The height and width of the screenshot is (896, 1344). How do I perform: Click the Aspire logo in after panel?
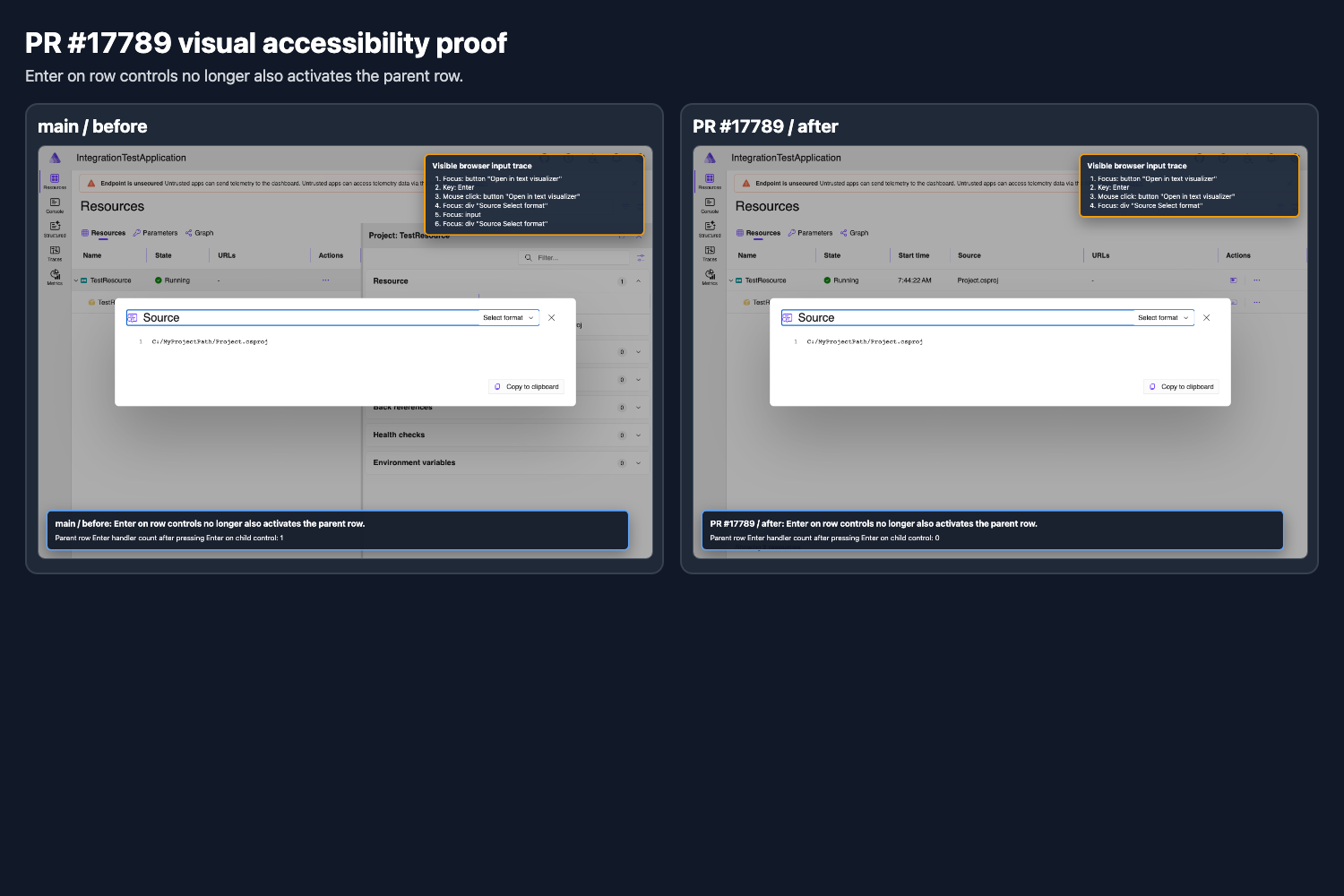click(x=710, y=158)
